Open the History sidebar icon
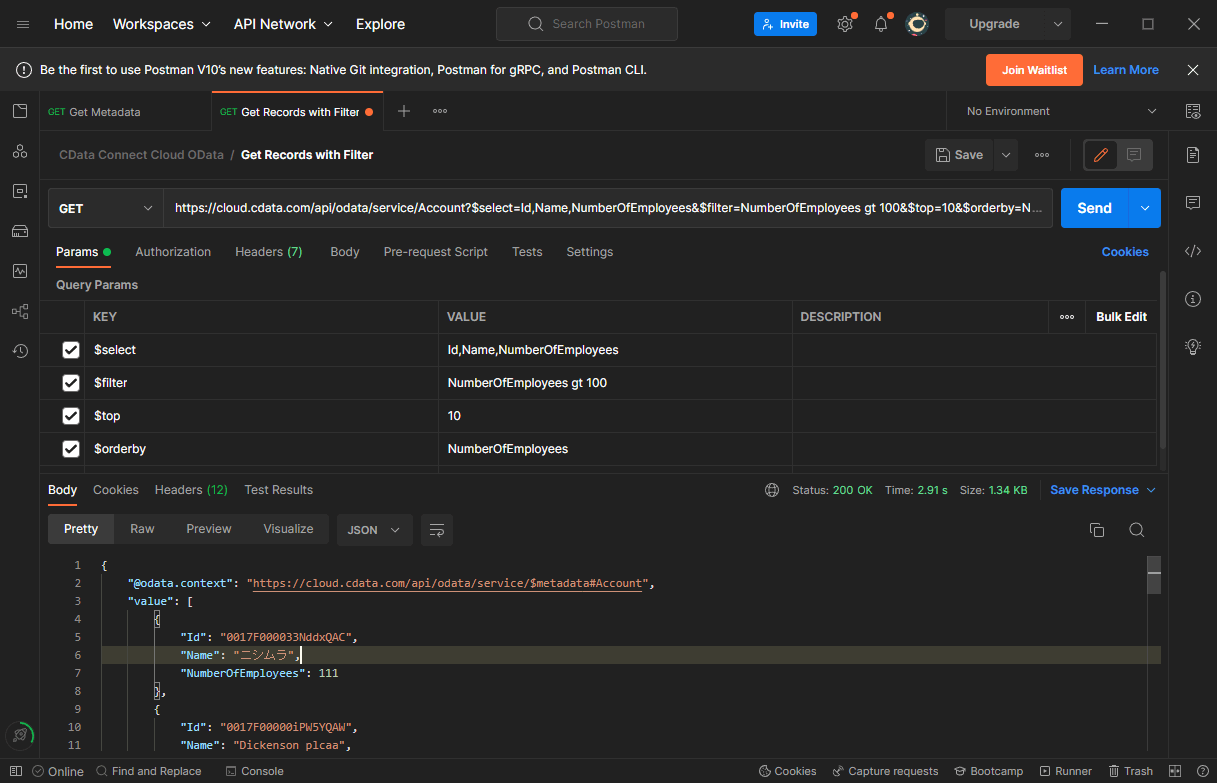Image resolution: width=1217 pixels, height=783 pixels. (x=20, y=351)
